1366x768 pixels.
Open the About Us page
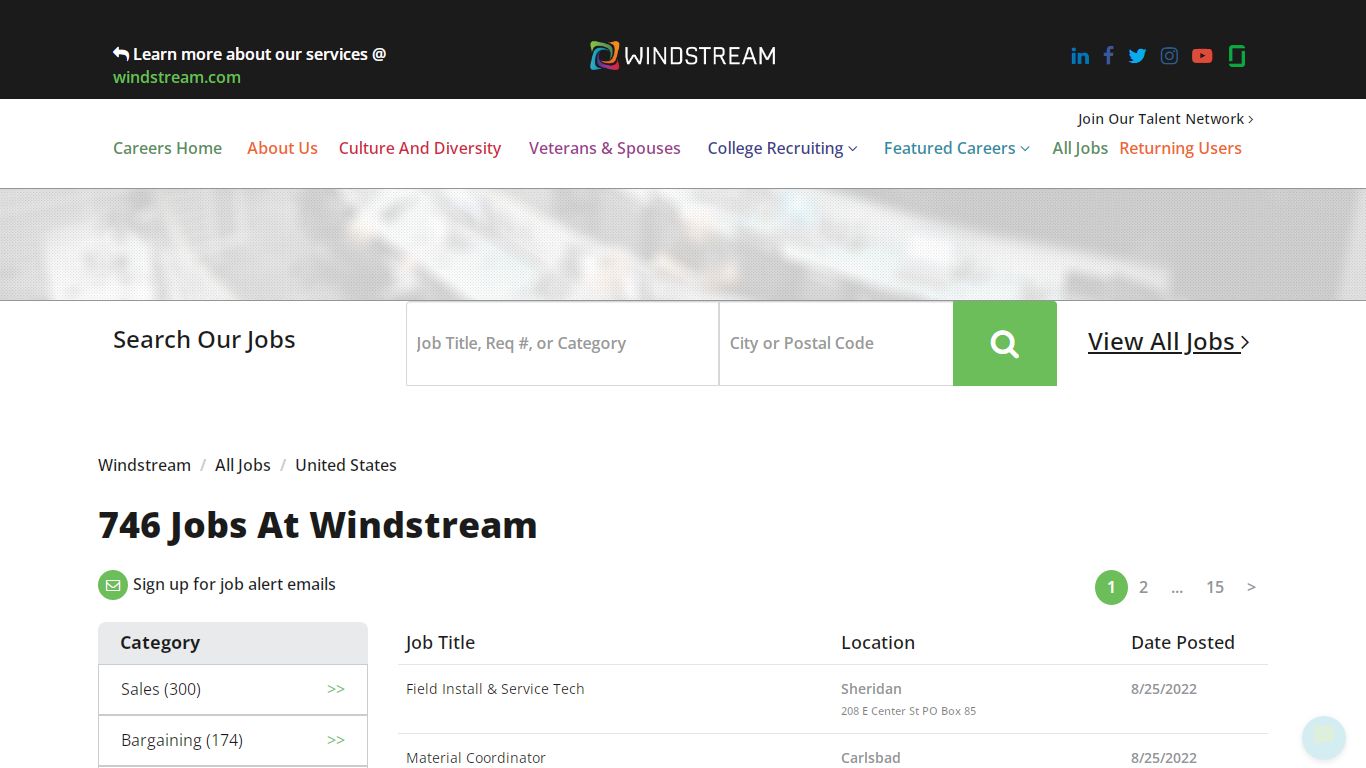coord(282,148)
